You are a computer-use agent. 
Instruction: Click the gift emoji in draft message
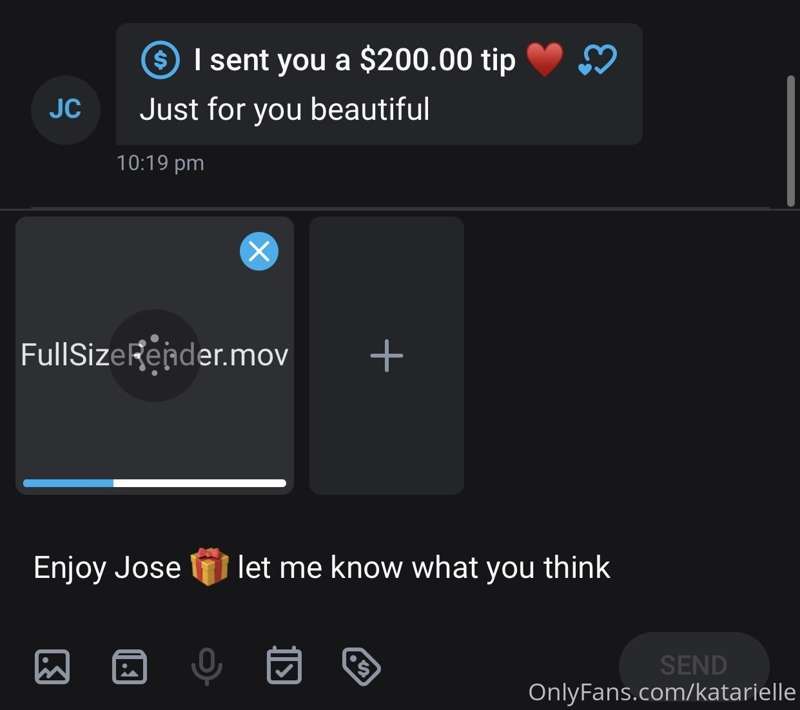click(209, 567)
